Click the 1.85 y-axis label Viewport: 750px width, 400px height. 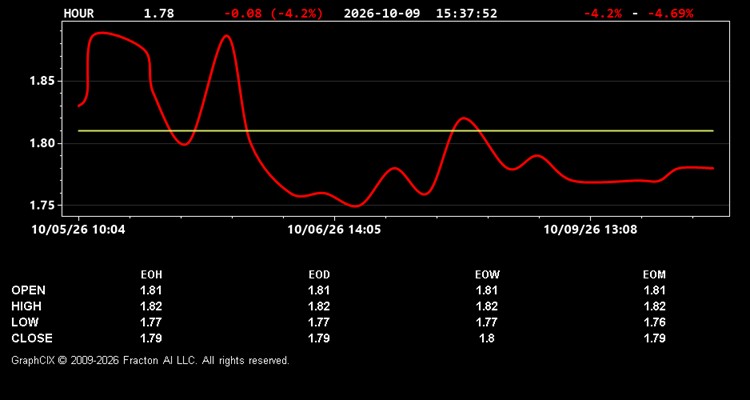(x=42, y=81)
